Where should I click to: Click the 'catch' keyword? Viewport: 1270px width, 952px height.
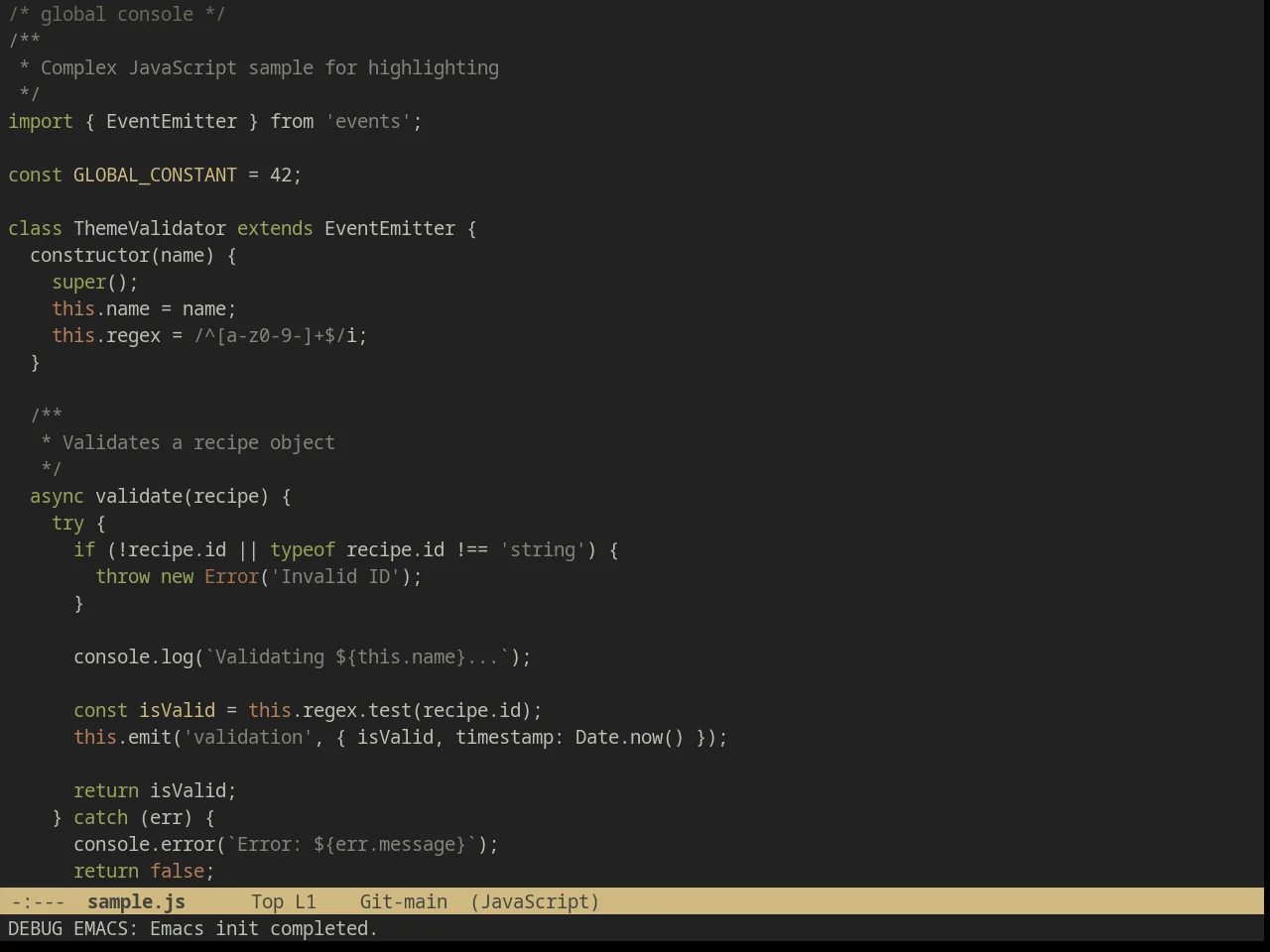pyautogui.click(x=100, y=818)
